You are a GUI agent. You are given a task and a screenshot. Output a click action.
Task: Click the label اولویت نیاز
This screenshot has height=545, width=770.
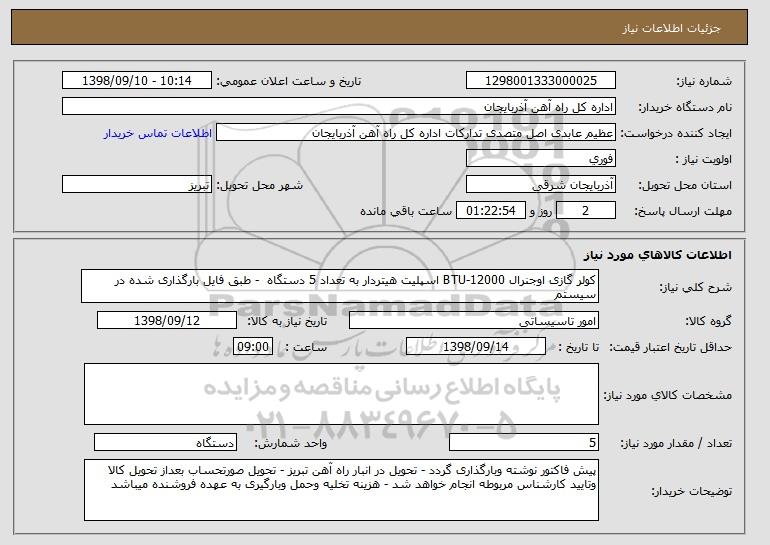[x=703, y=160]
